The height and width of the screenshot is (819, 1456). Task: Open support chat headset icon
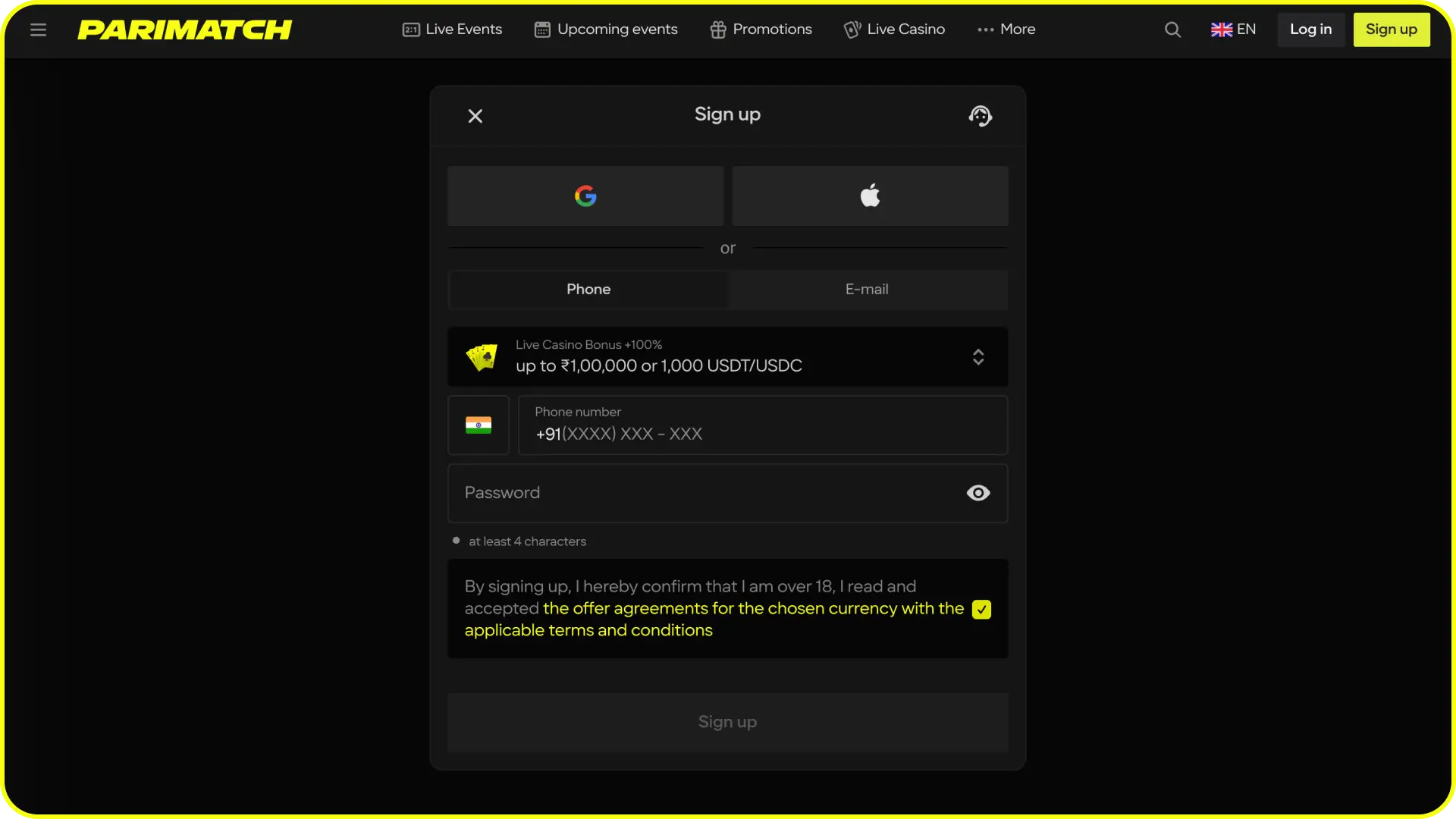tap(980, 116)
